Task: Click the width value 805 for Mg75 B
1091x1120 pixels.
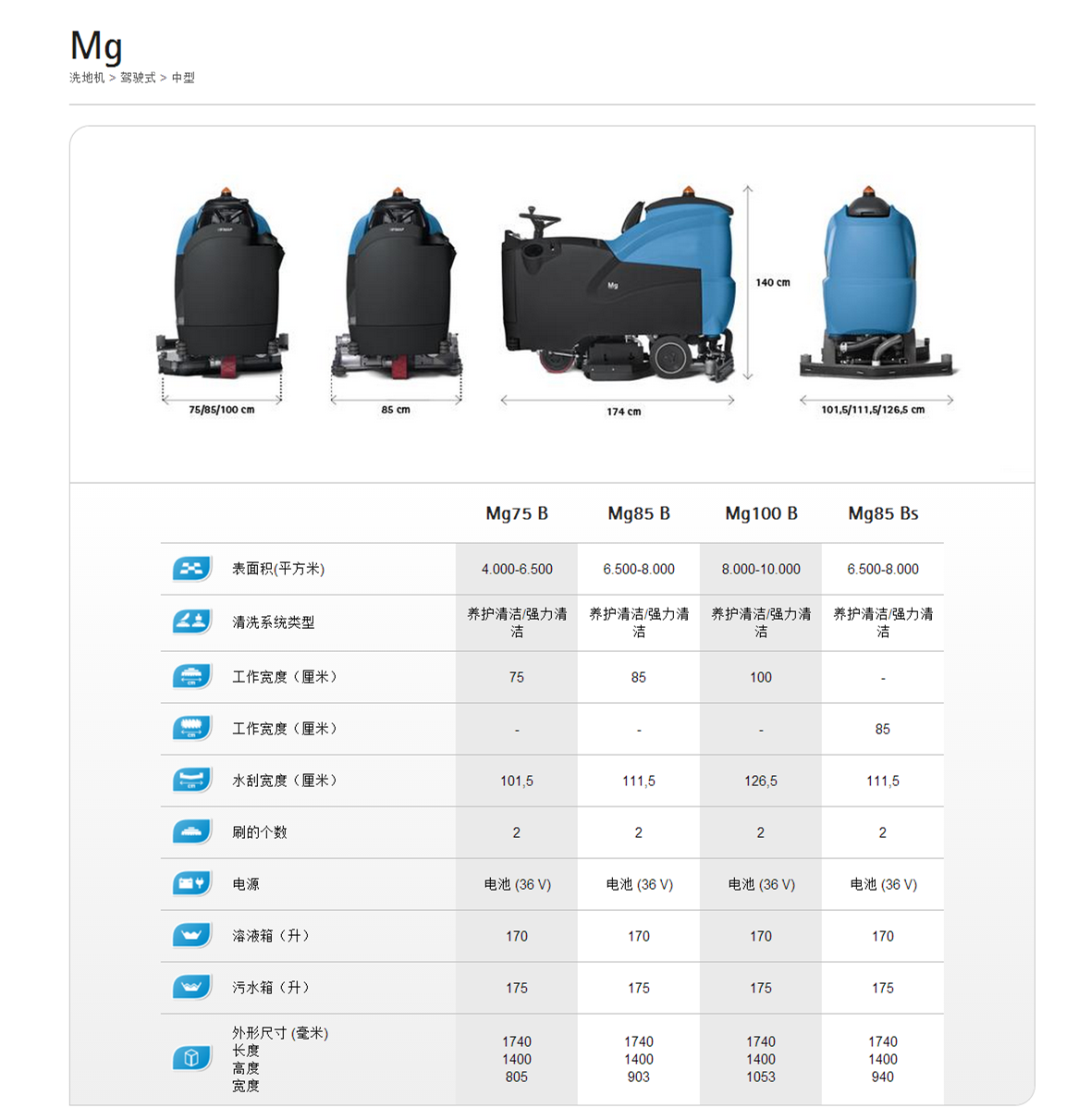Action: coord(517,1077)
